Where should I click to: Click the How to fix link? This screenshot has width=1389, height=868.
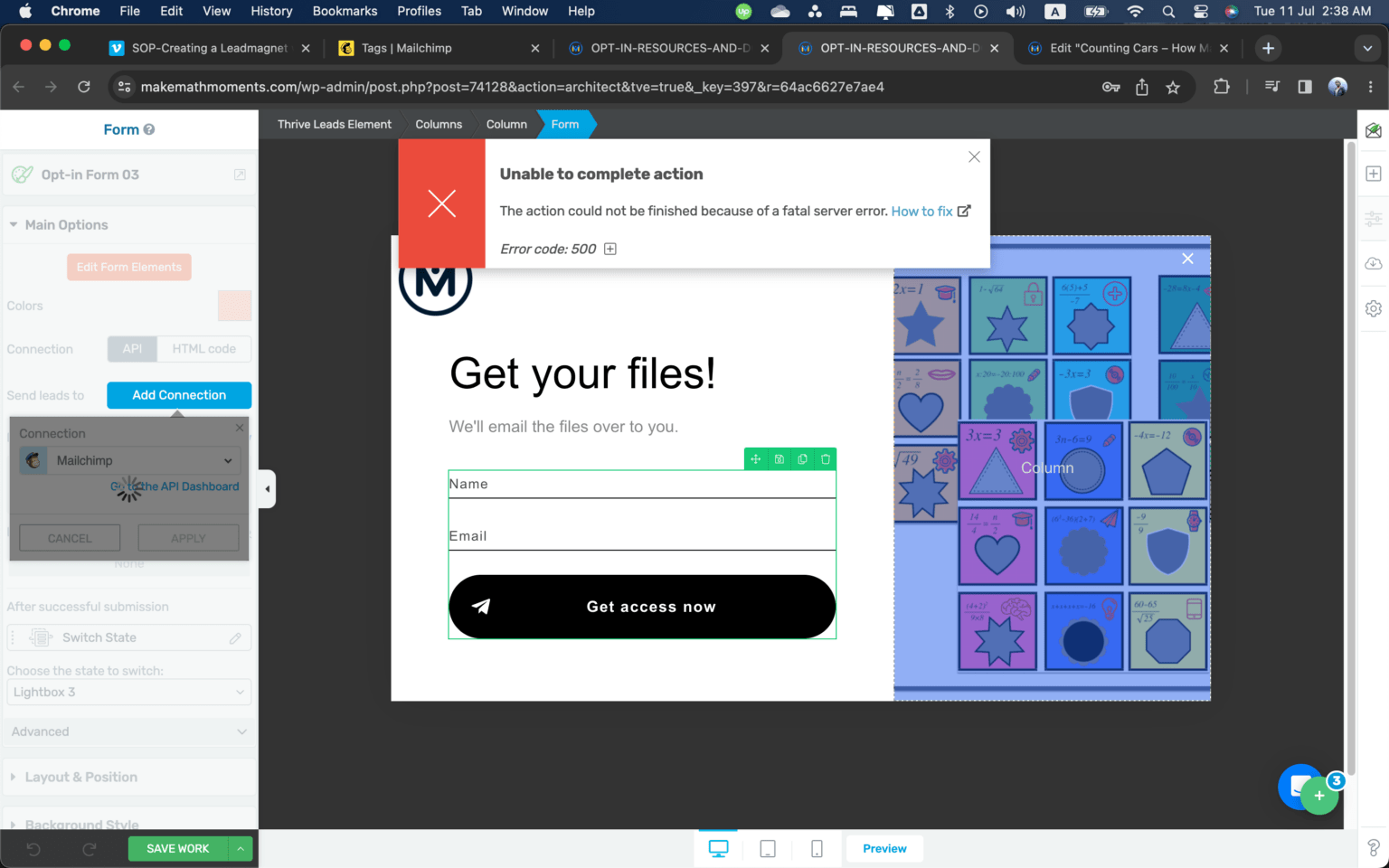(x=921, y=212)
